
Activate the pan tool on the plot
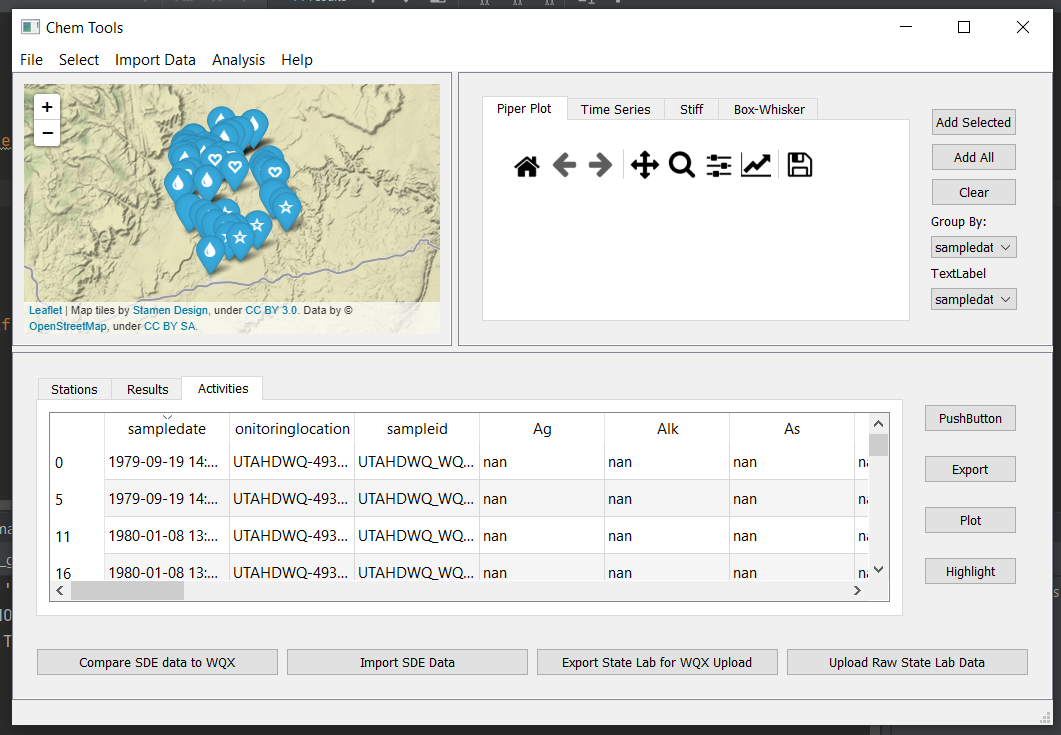644,166
